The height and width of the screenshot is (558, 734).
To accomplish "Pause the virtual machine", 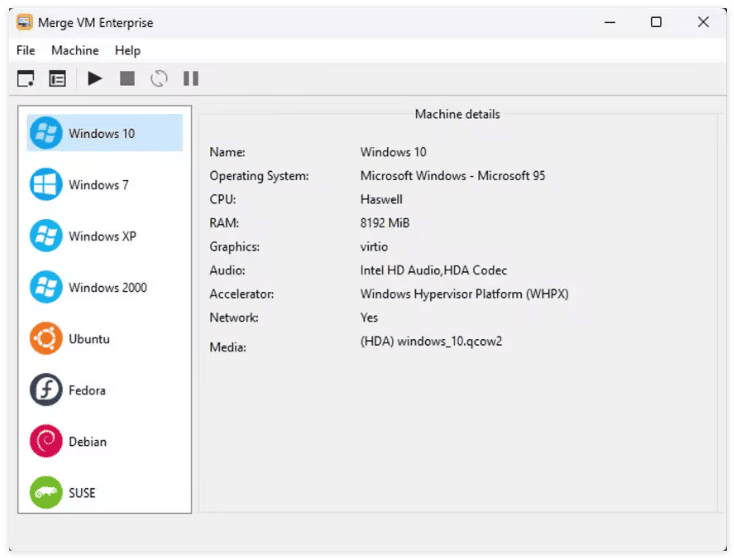I will pos(191,78).
